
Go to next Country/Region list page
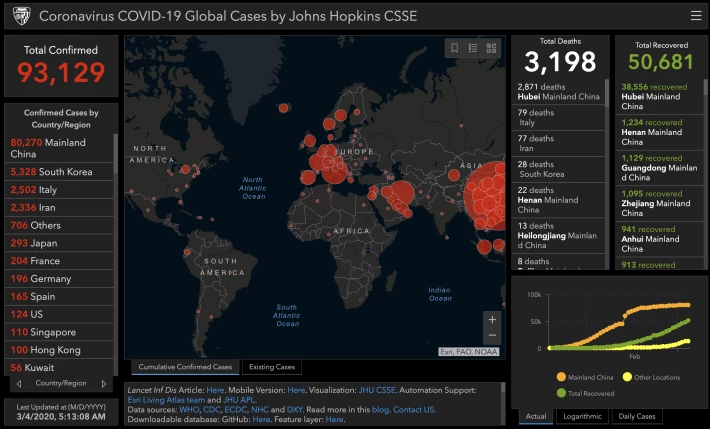pyautogui.click(x=104, y=384)
